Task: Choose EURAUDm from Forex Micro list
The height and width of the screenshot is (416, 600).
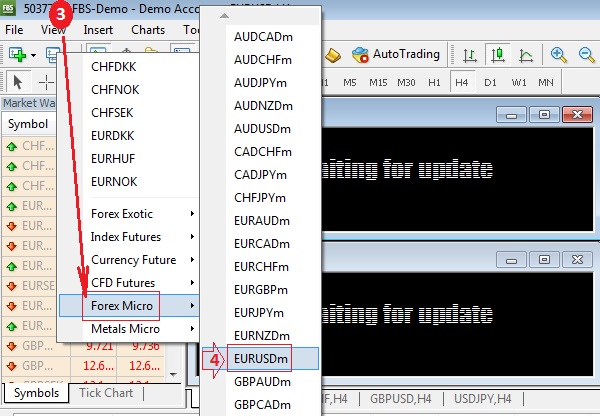Action: [x=260, y=221]
